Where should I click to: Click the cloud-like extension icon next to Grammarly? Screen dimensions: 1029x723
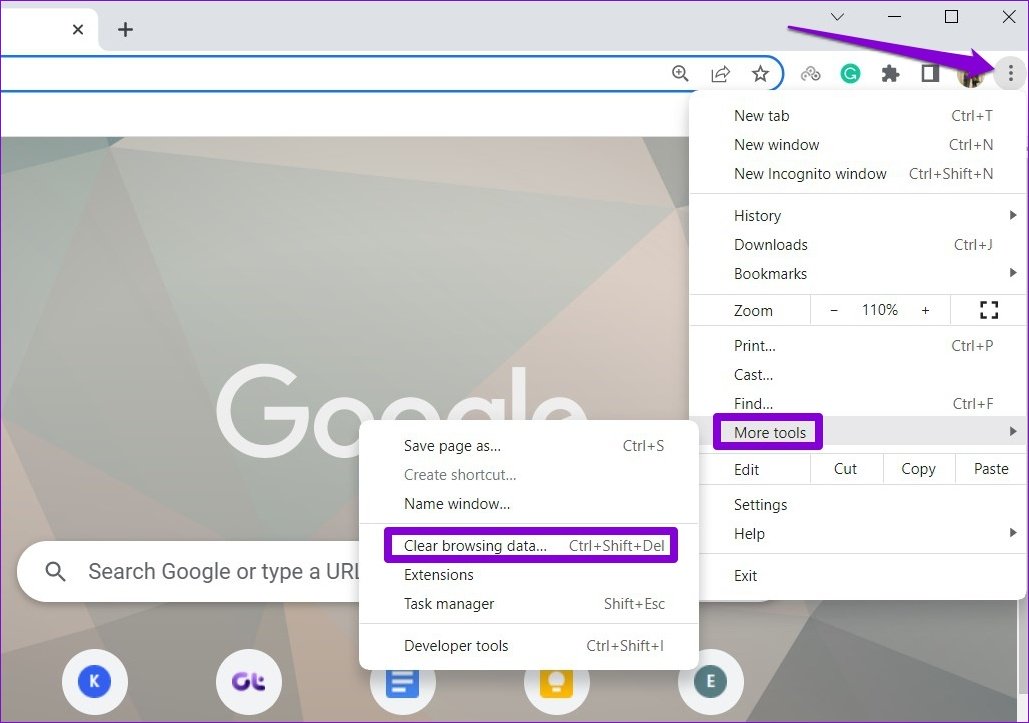(810, 73)
